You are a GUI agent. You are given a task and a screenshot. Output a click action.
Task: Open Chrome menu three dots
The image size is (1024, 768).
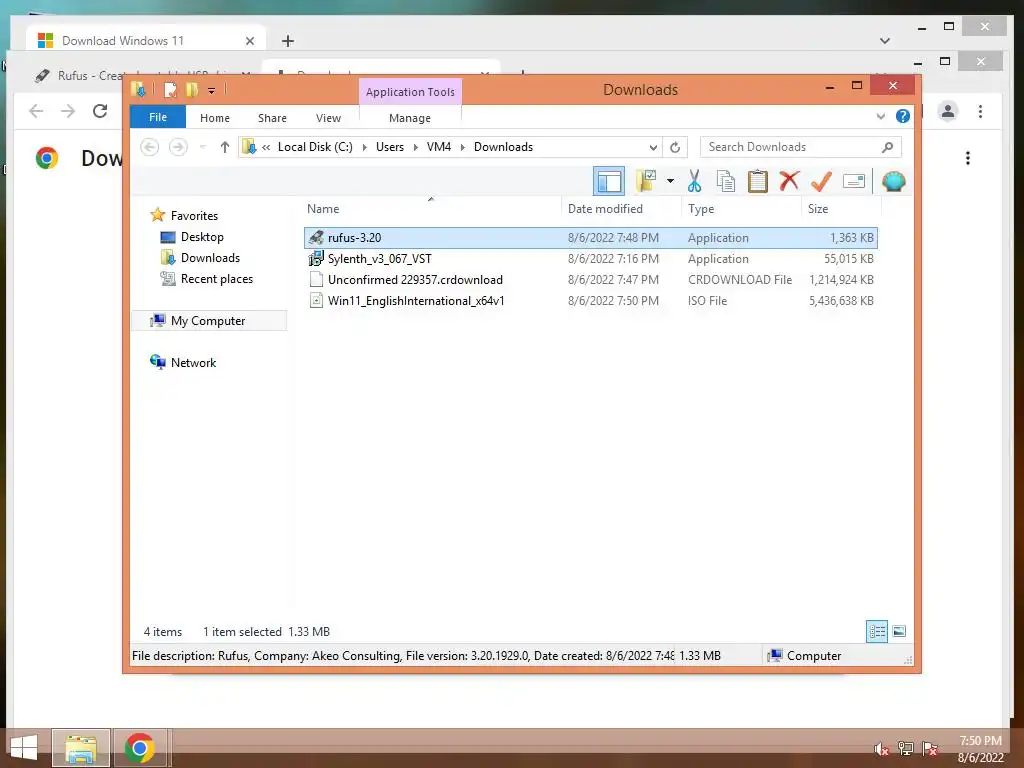980,111
